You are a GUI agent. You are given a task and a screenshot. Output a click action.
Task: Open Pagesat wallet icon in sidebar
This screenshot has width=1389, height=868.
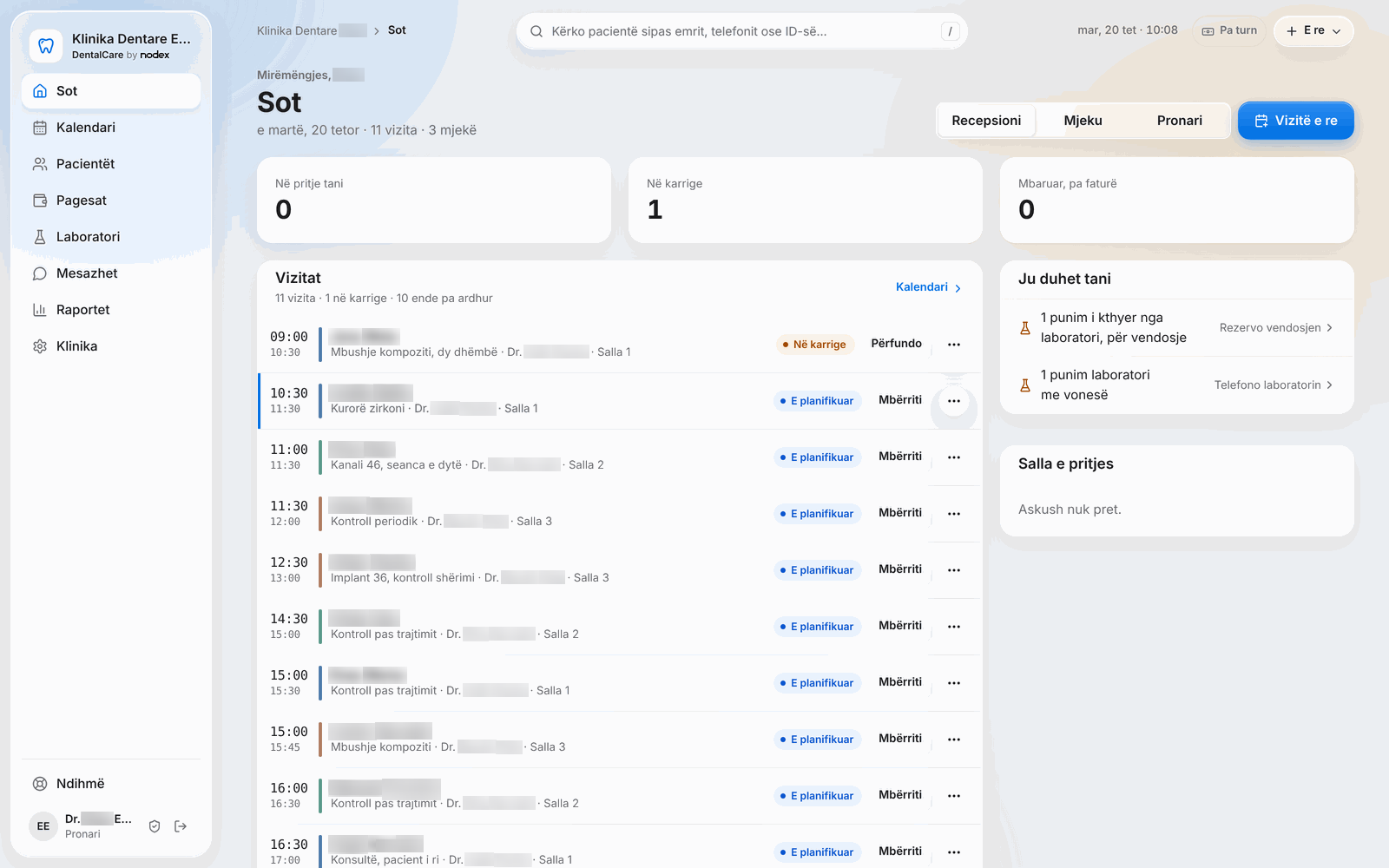point(40,201)
